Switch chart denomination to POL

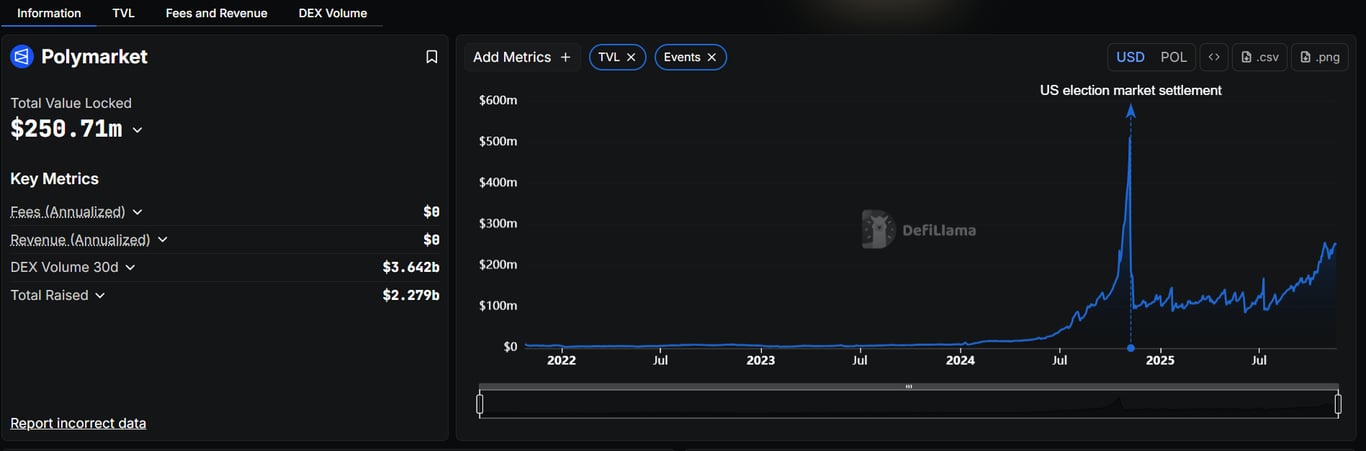[1174, 57]
